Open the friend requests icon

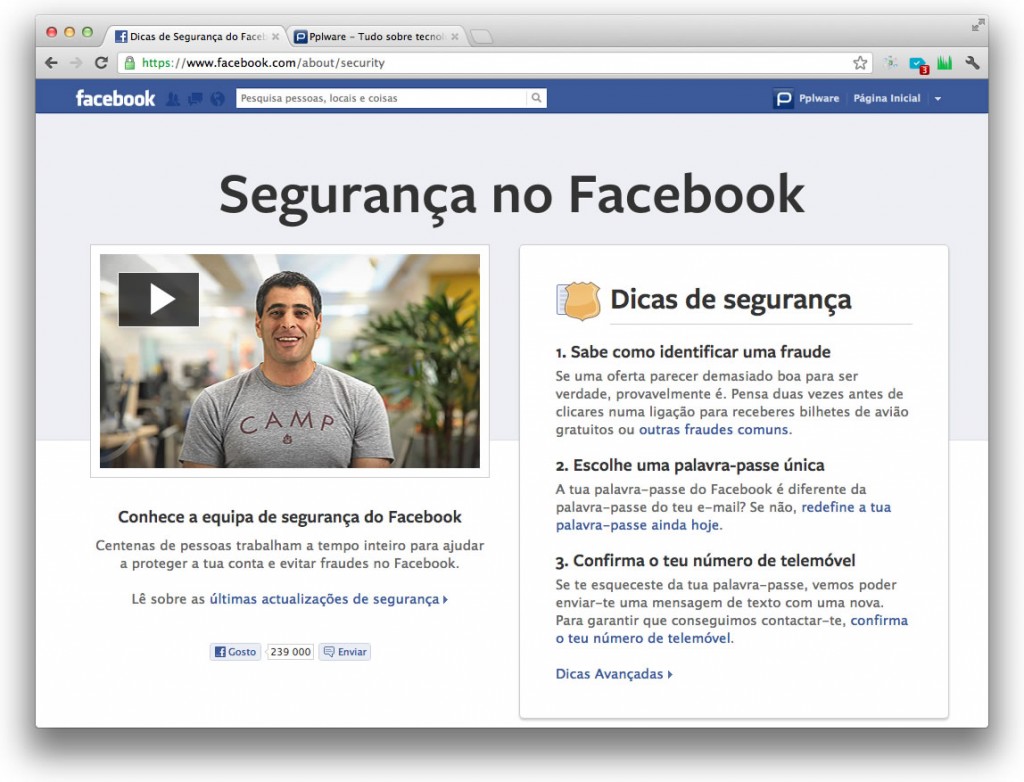[x=173, y=99]
